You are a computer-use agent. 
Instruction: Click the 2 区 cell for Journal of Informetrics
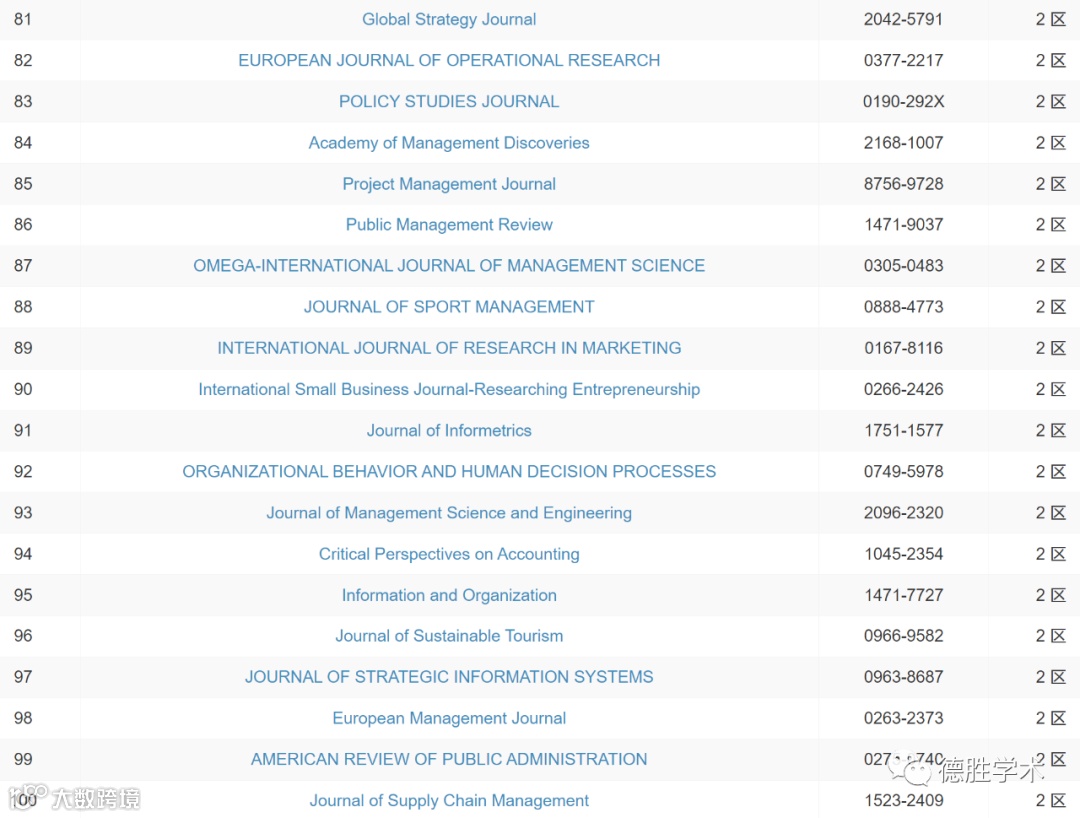1050,430
